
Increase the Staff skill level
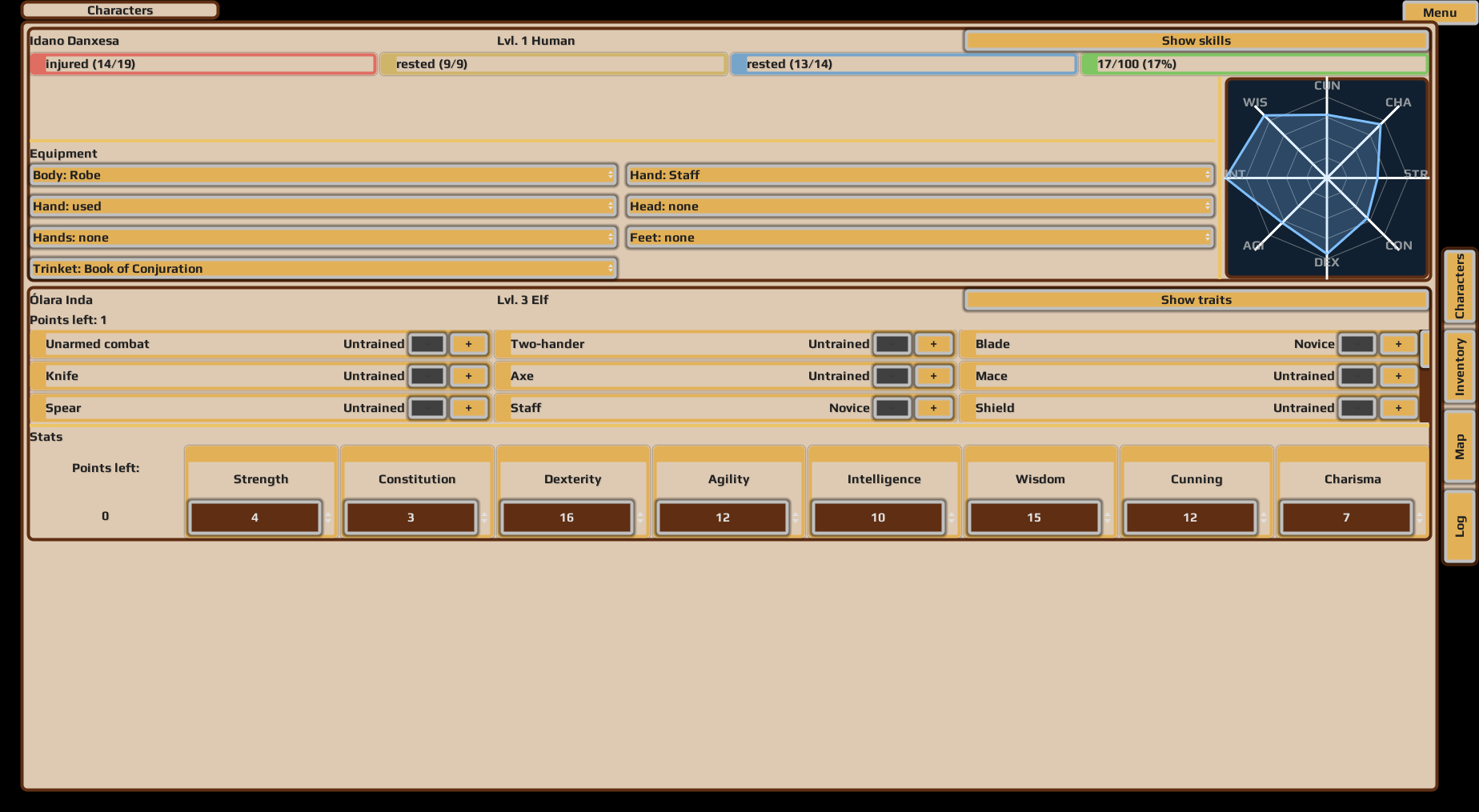933,408
